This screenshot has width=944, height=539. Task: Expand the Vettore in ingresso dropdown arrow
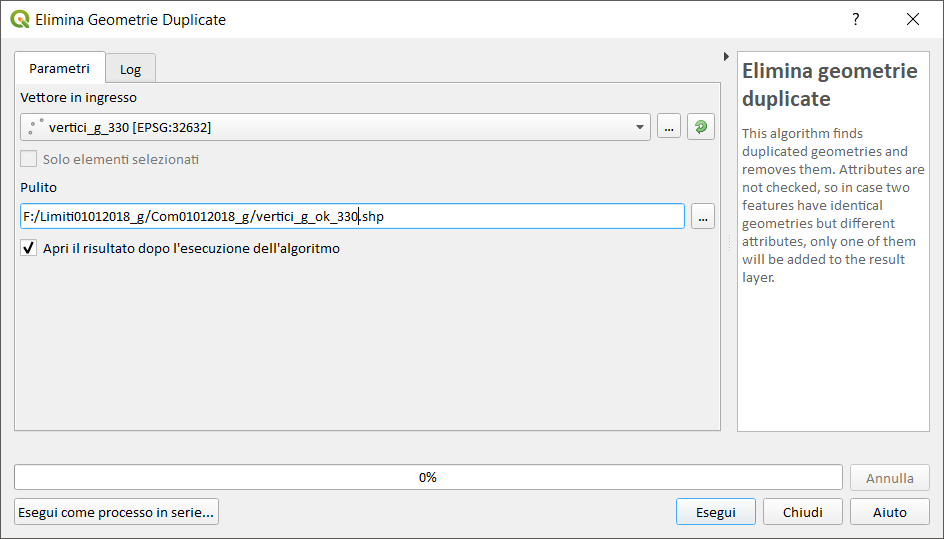pyautogui.click(x=639, y=127)
